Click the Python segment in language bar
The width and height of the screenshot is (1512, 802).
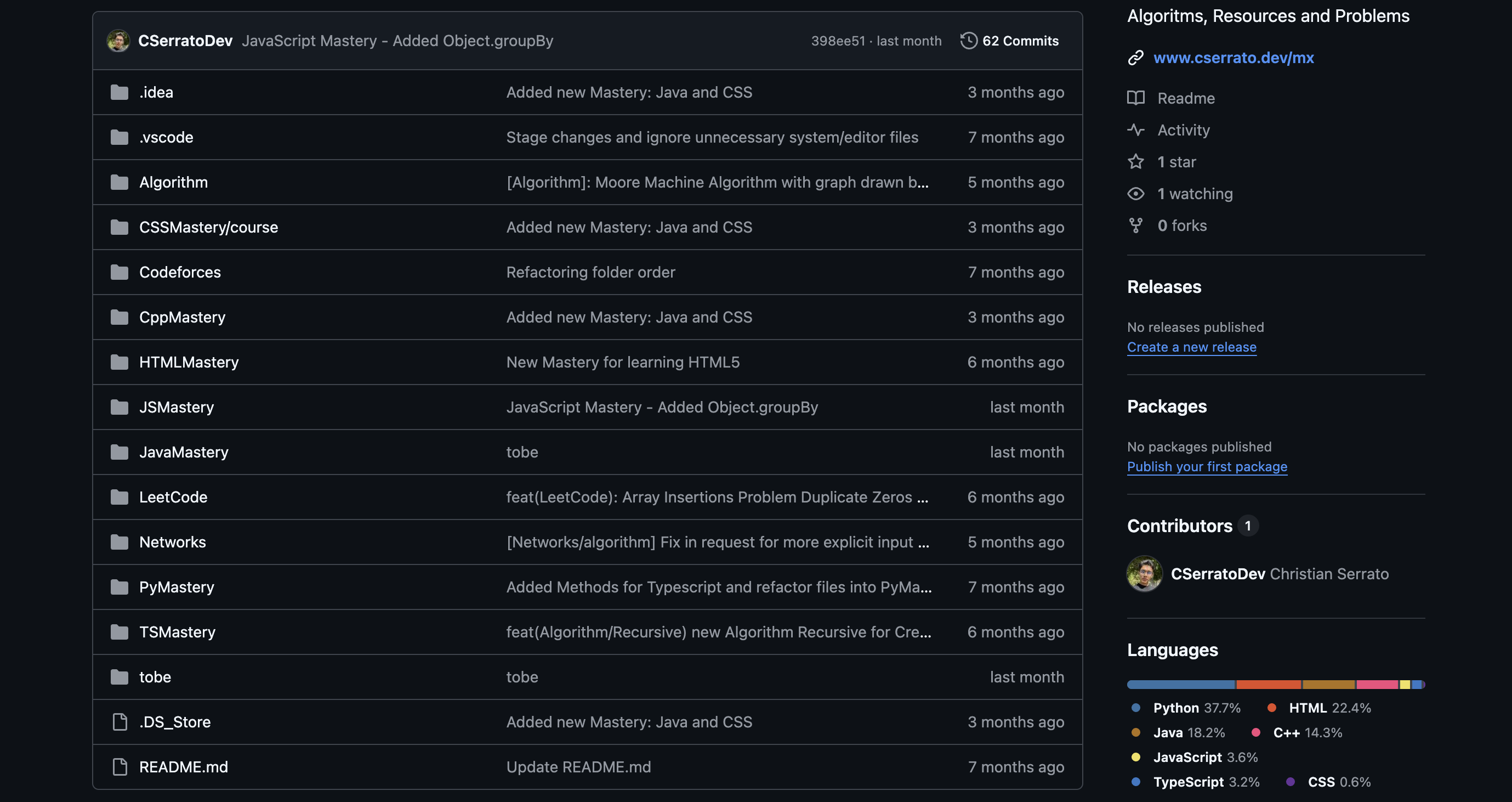click(x=1180, y=685)
